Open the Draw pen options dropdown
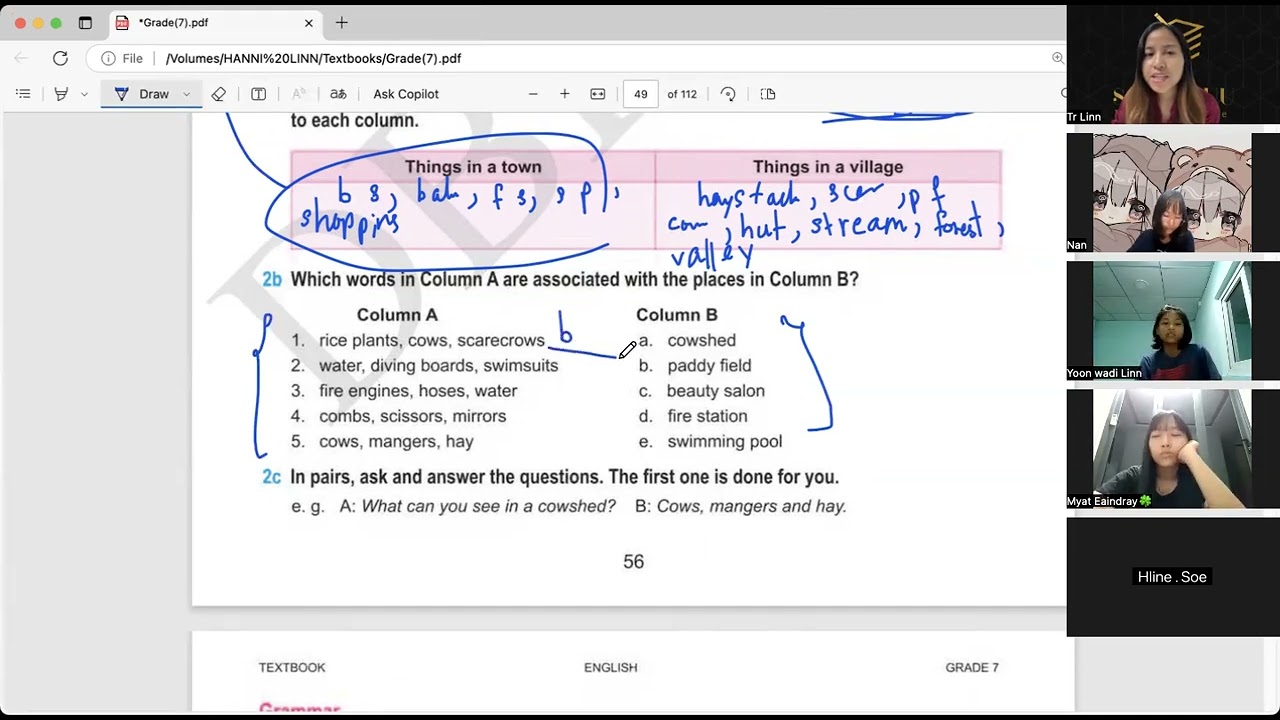The width and height of the screenshot is (1280, 720). point(186,94)
